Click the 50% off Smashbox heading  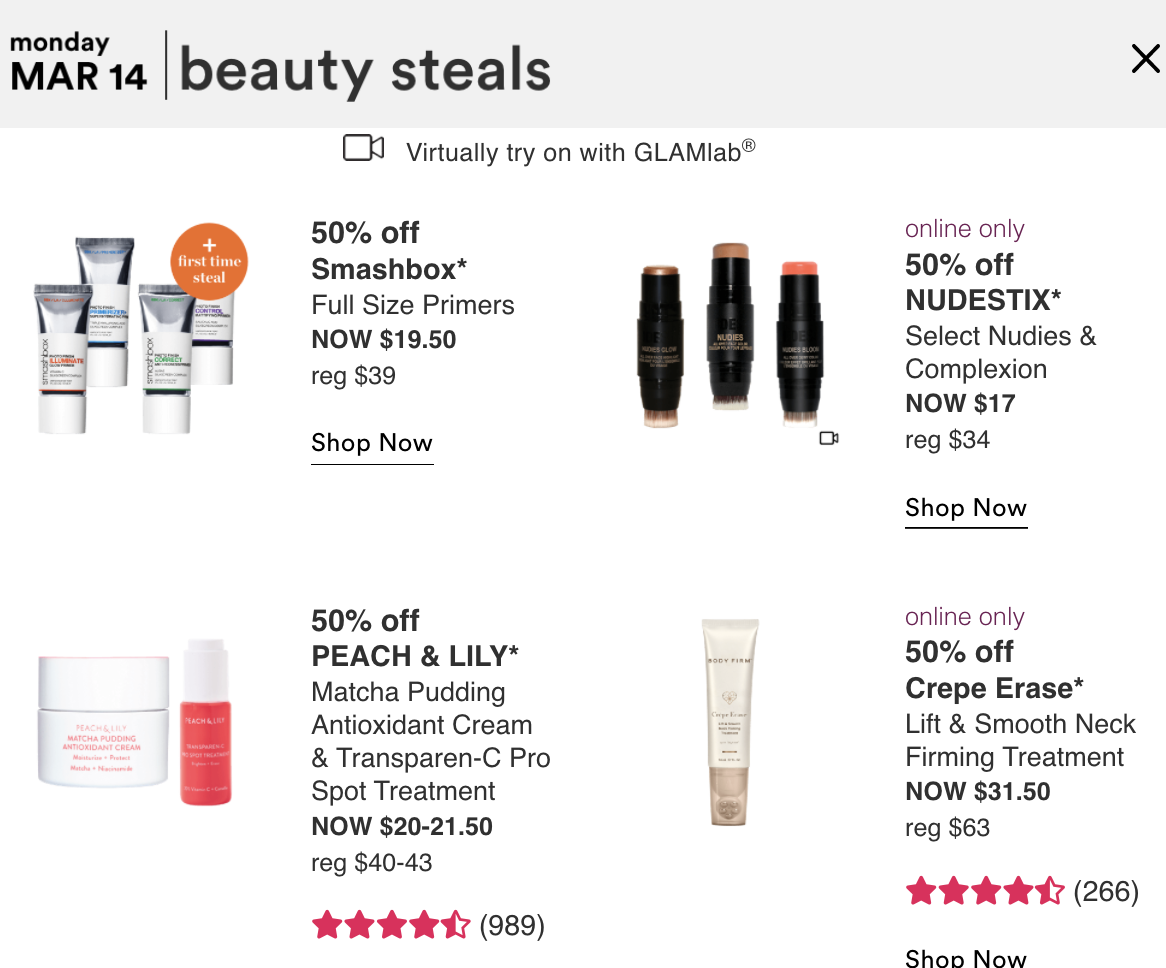(x=389, y=251)
